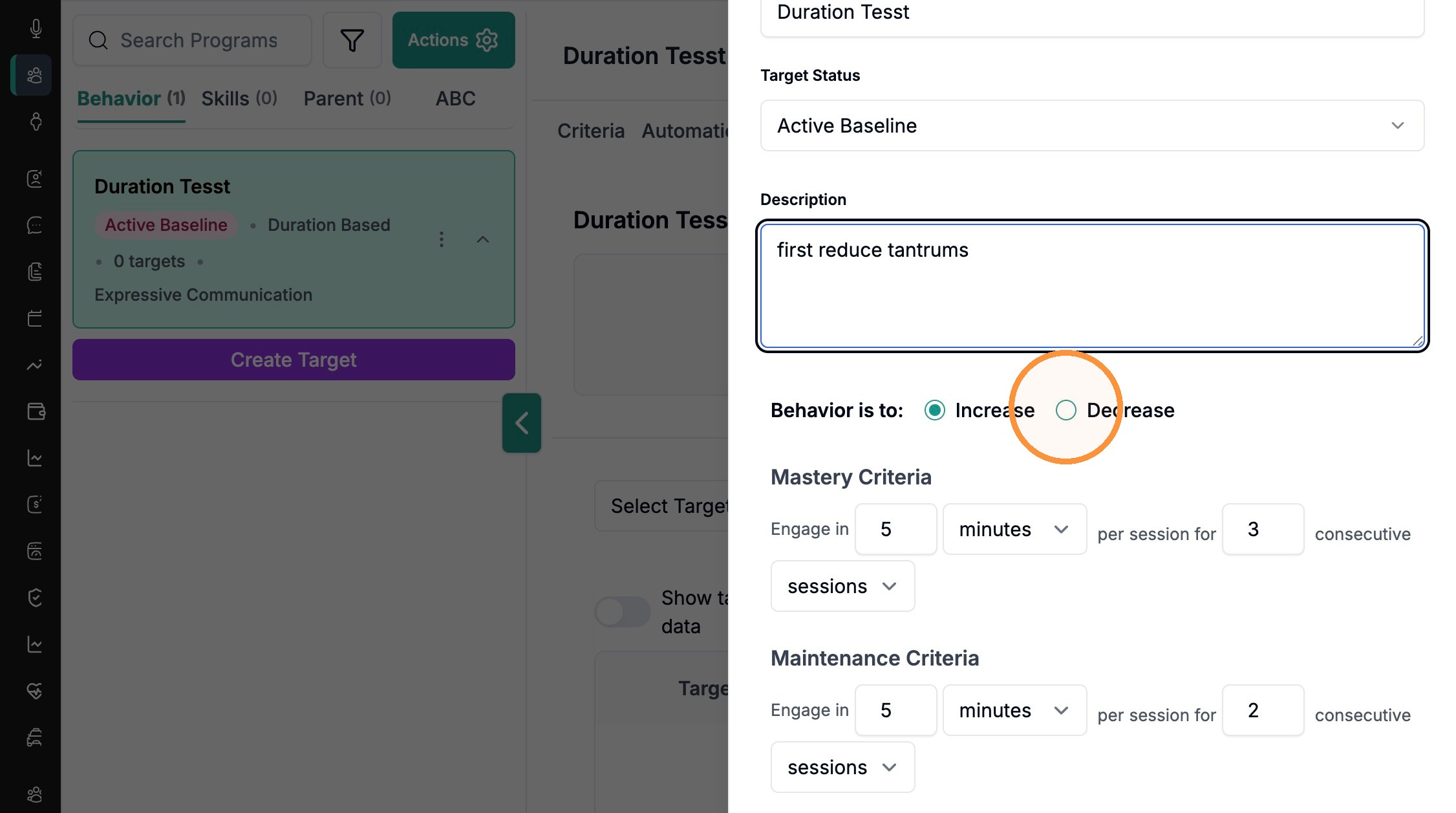Toggle the Show target data switch
Screen dimensions: 1456x813
(623, 611)
